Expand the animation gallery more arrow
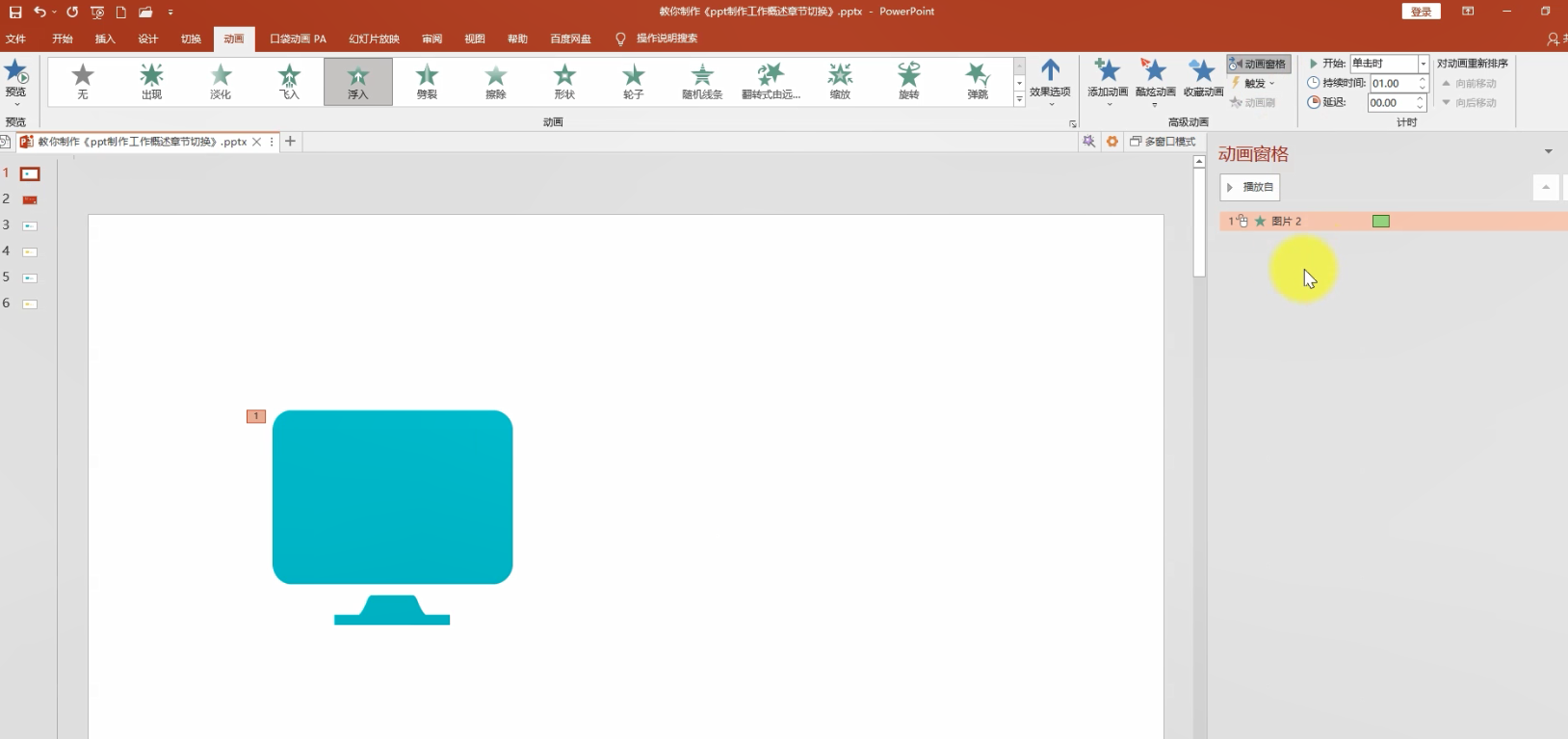 click(x=1020, y=100)
